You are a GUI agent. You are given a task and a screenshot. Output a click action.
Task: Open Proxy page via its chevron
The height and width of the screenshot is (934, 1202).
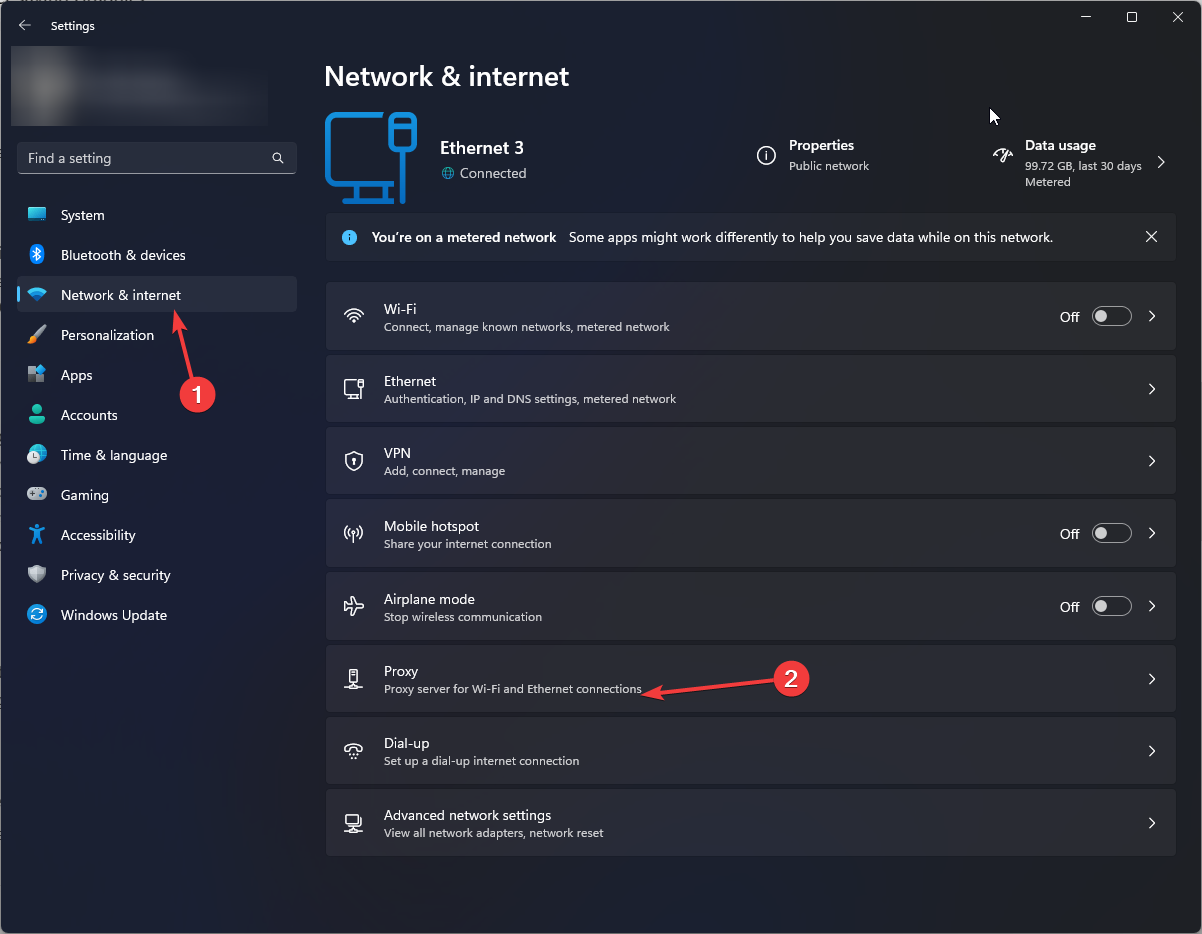click(x=1152, y=679)
